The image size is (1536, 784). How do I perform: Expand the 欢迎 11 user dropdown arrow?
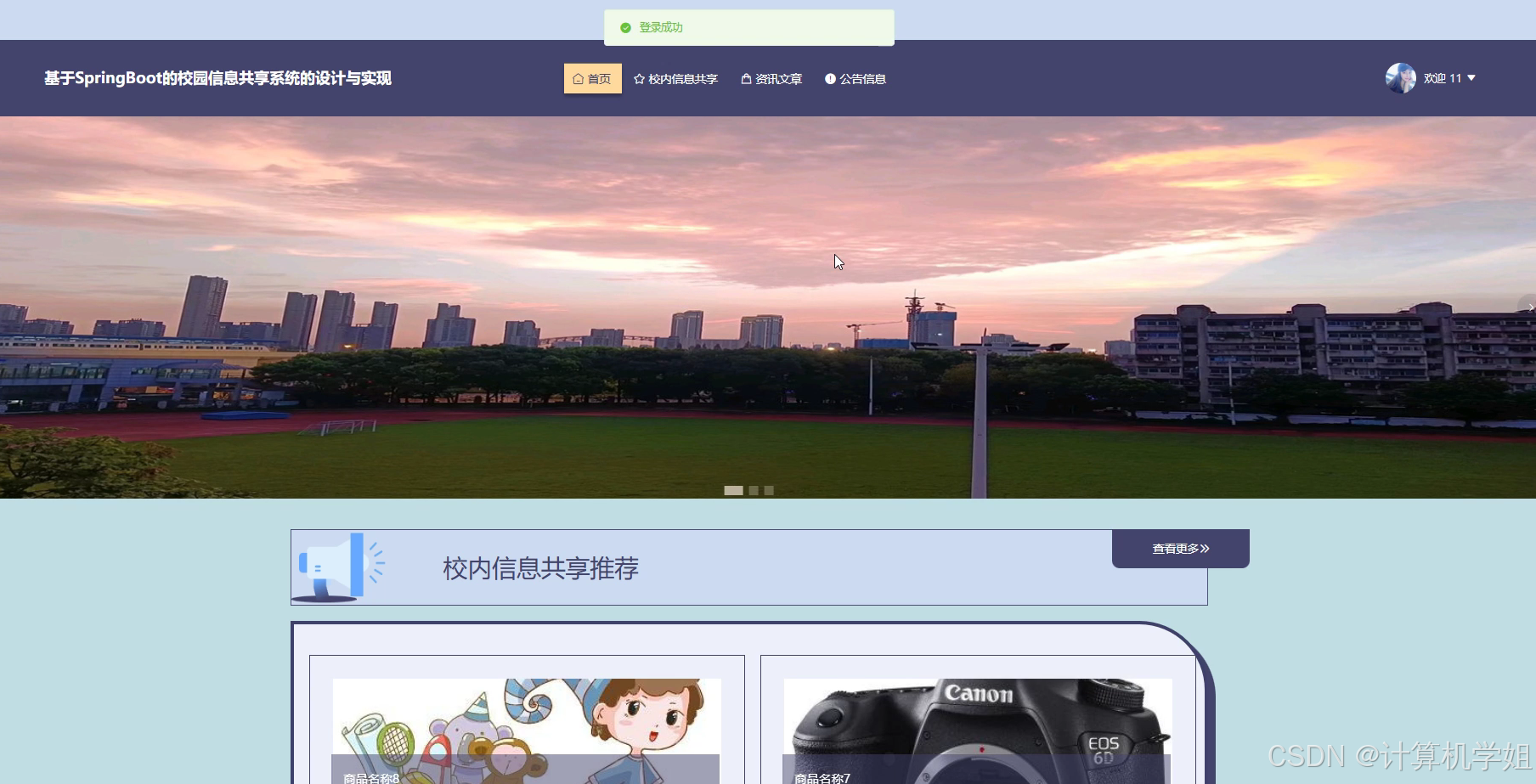pos(1471,78)
